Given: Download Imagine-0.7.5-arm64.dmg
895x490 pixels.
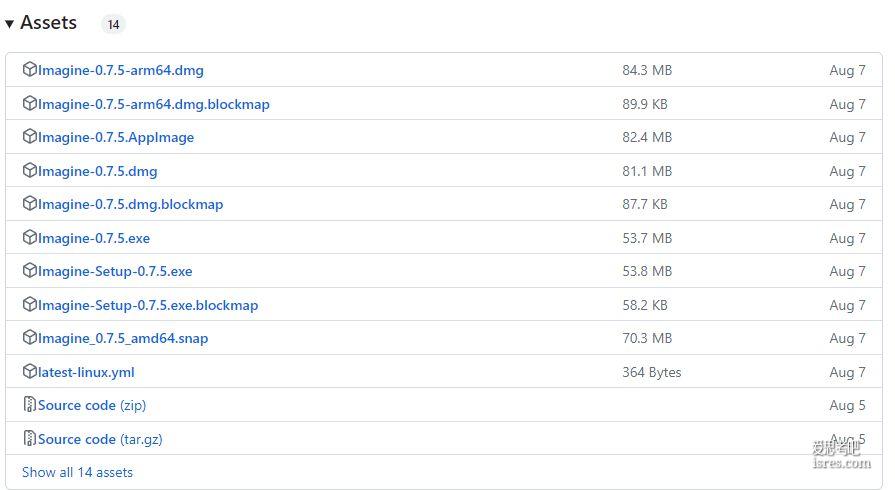Looking at the screenshot, I should 120,70.
